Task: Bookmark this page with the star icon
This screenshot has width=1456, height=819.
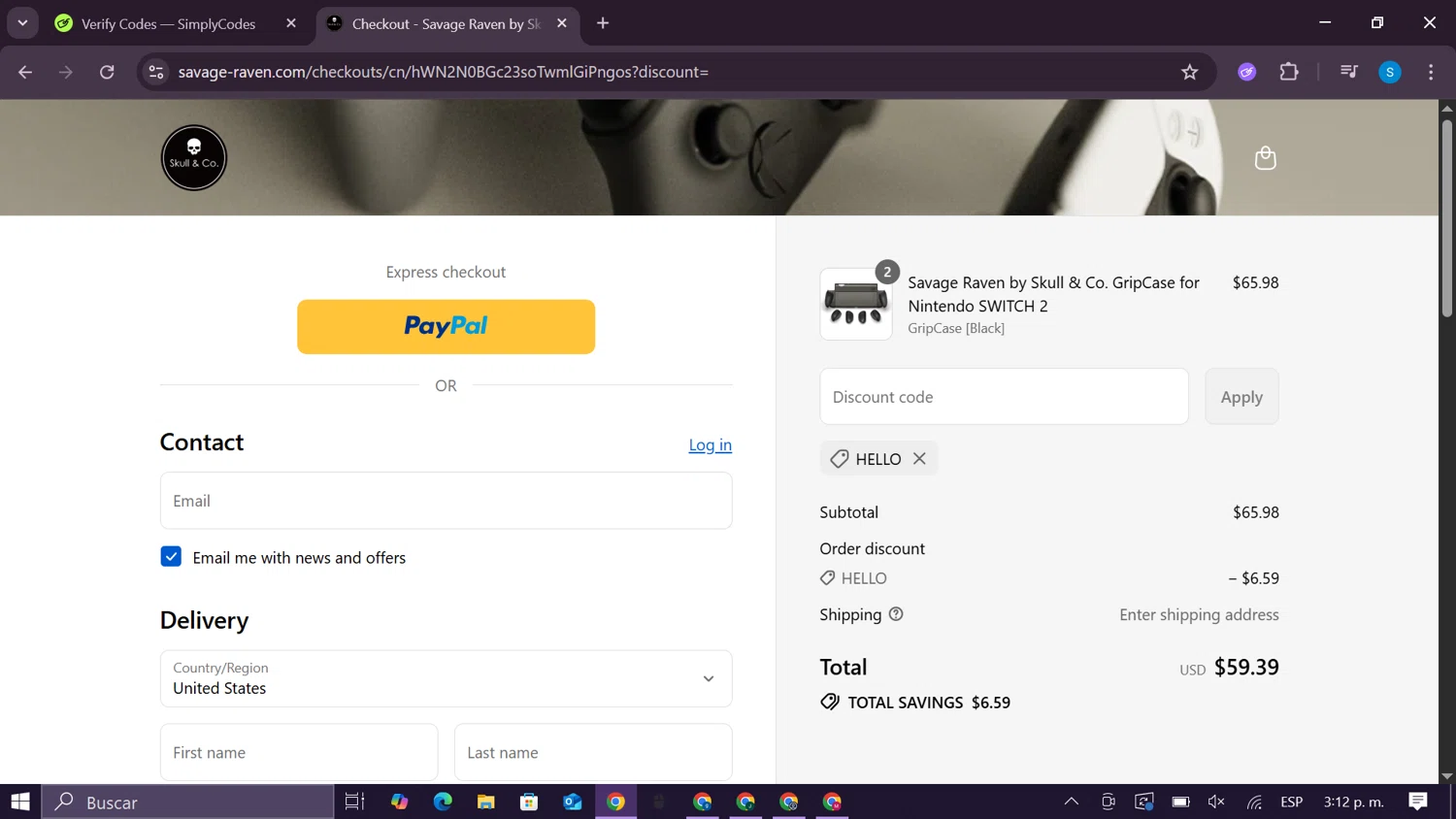Action: pos(1189,72)
